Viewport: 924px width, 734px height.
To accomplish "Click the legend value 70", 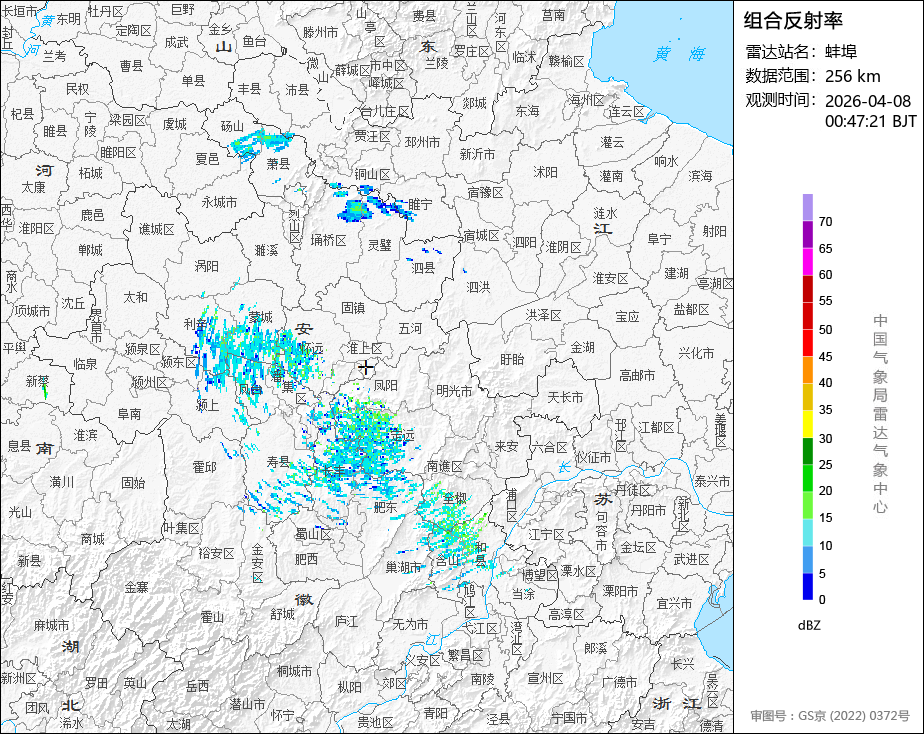I will 826,221.
